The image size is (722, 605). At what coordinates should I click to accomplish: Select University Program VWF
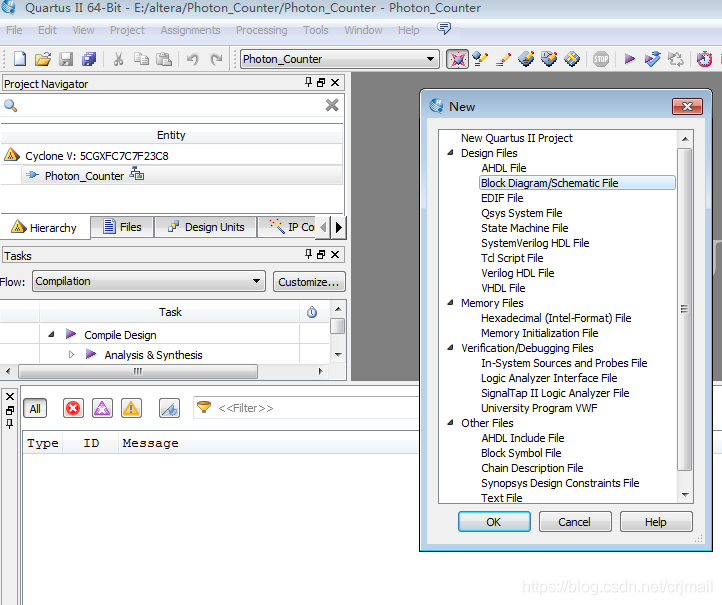click(539, 408)
